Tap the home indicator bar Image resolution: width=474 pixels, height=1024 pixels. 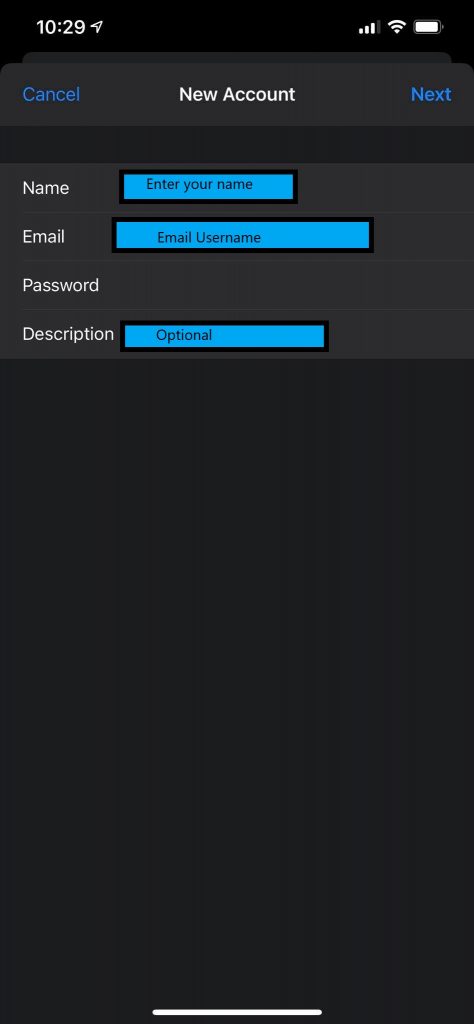click(237, 1012)
